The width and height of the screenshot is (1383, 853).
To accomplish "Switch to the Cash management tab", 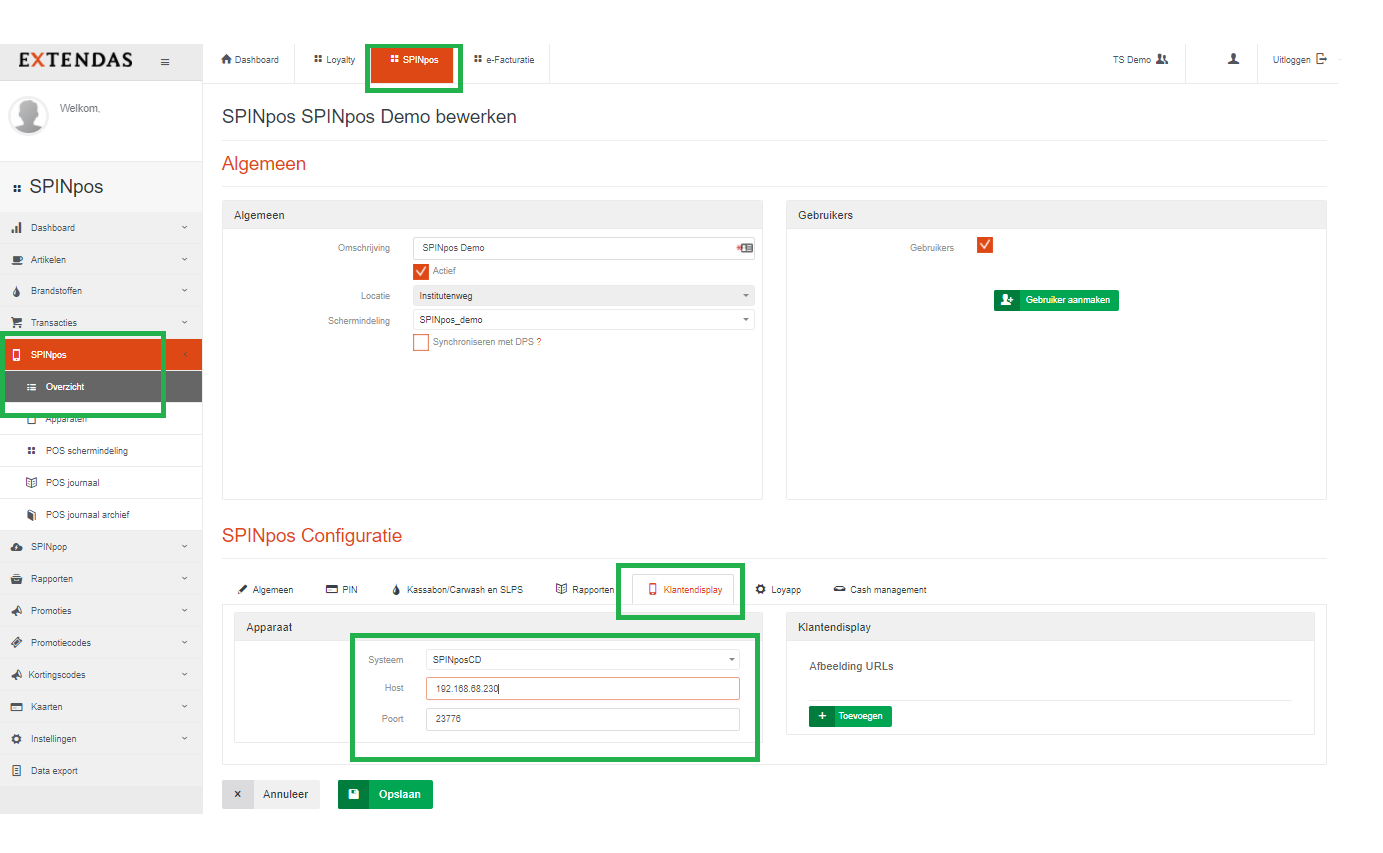I will tap(880, 590).
